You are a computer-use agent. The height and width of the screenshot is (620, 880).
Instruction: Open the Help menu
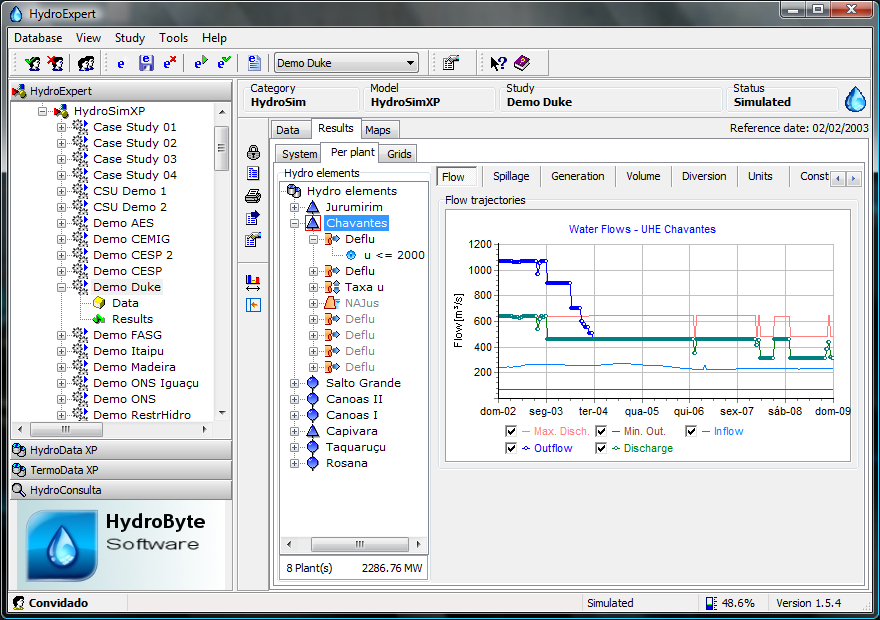(214, 38)
